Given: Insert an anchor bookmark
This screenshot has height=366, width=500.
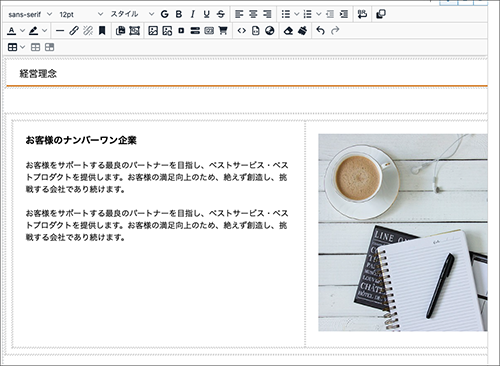Looking at the screenshot, I should click(x=102, y=31).
